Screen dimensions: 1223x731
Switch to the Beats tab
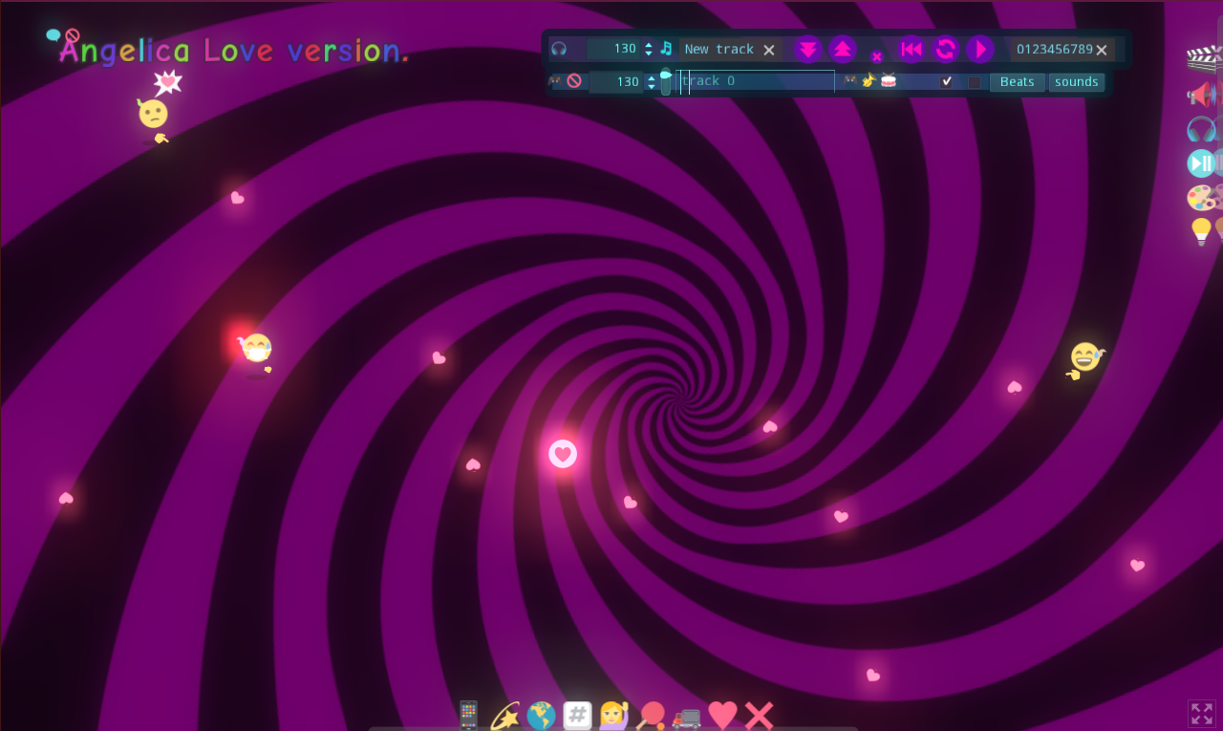click(1016, 82)
